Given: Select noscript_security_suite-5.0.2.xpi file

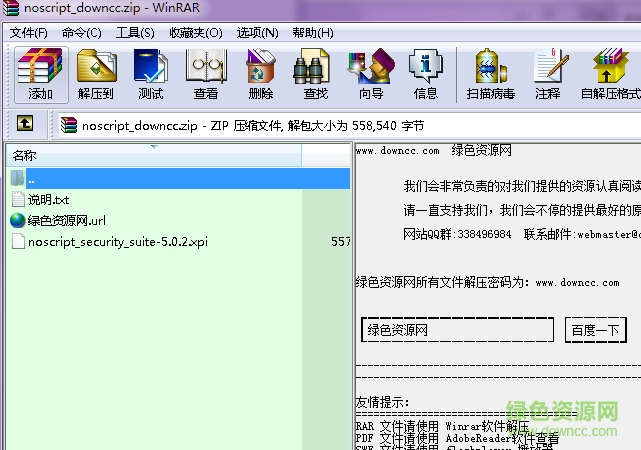Looking at the screenshot, I should click(x=118, y=242).
